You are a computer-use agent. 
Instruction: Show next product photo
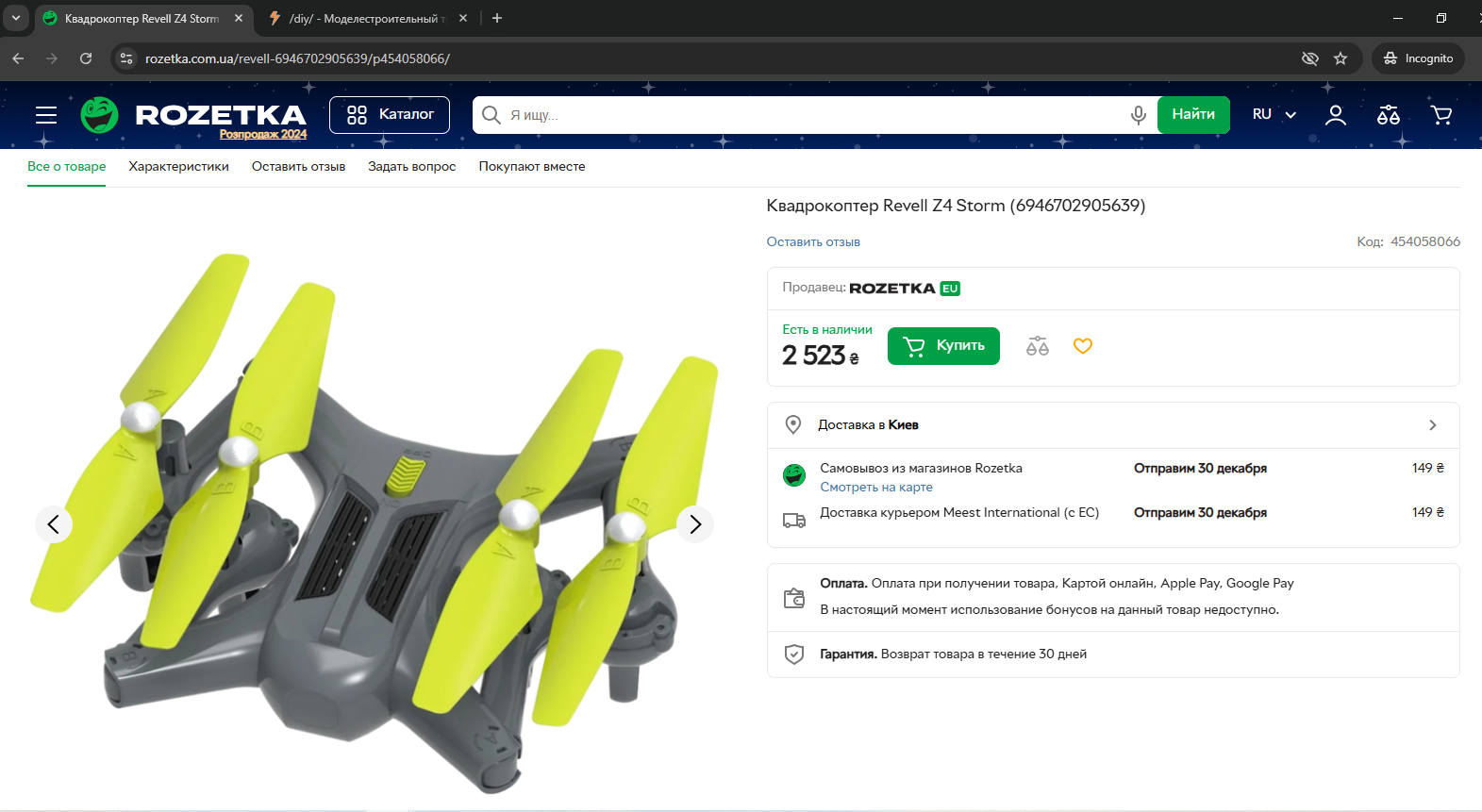coord(695,524)
